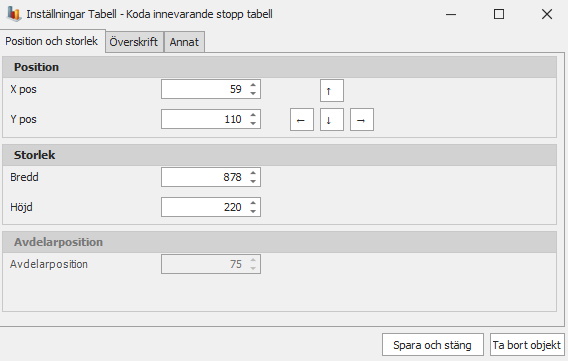568x361 pixels.
Task: Decrease Bredd value with down arrow
Action: point(253,181)
